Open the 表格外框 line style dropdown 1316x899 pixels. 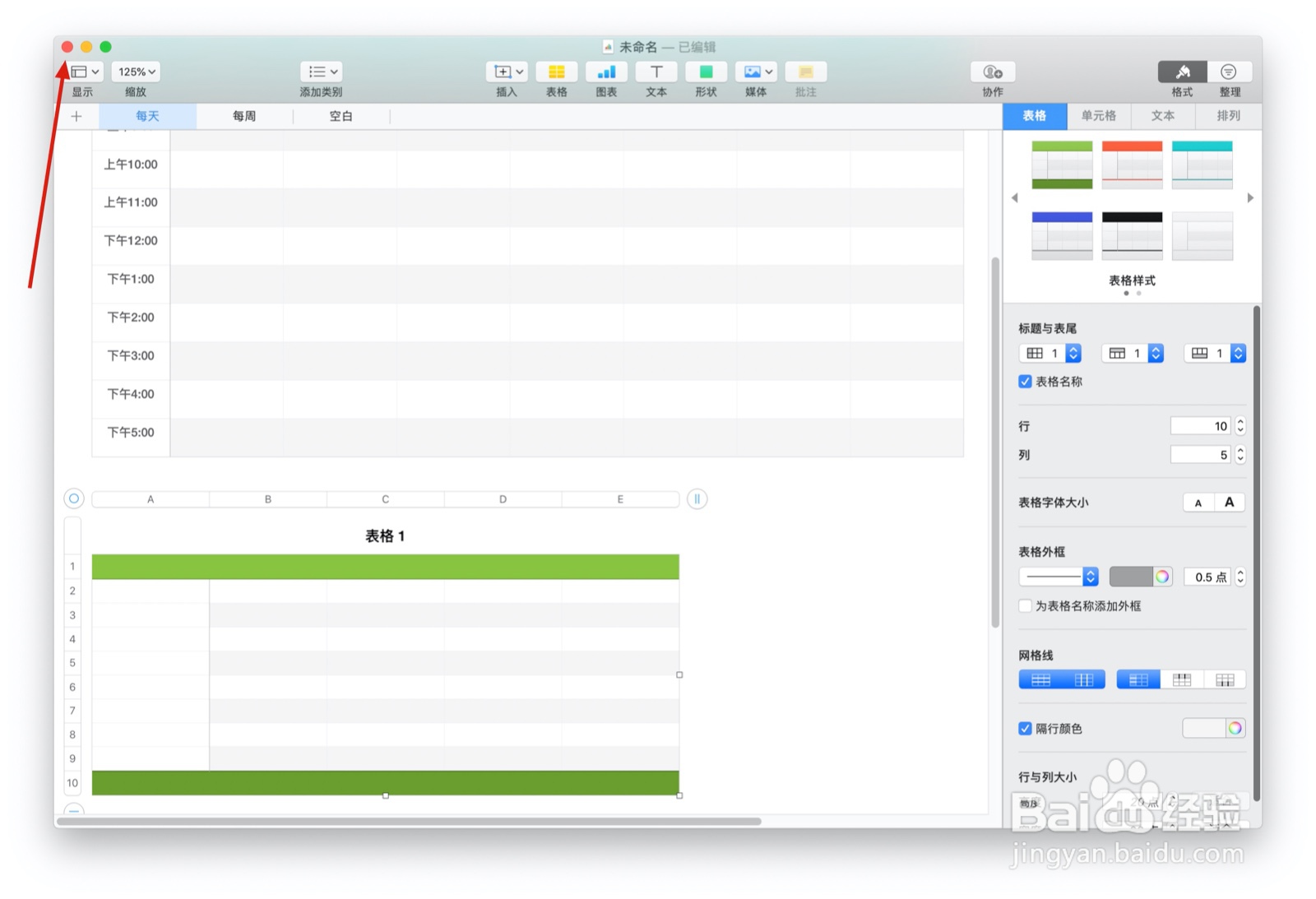pos(1059,577)
